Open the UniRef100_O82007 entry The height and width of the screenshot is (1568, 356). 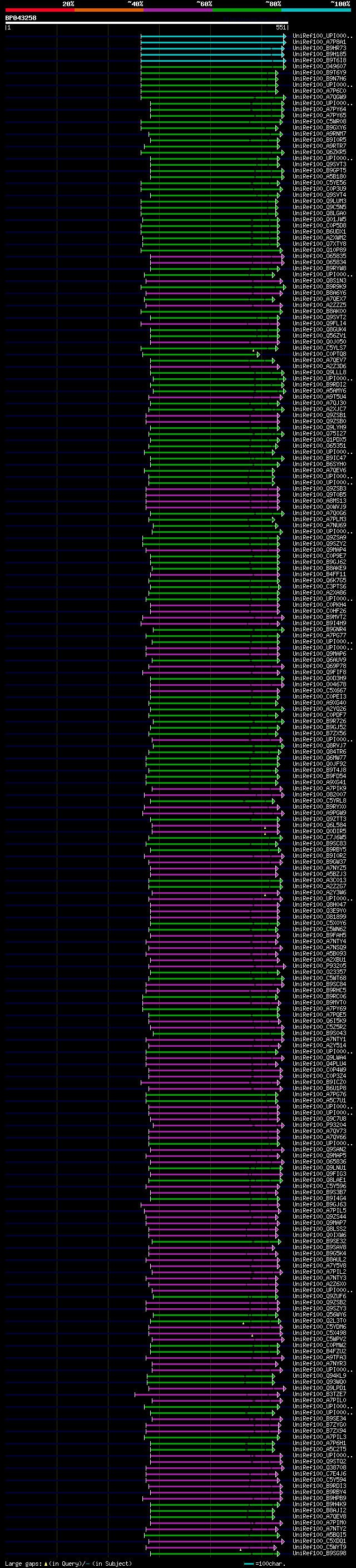pyautogui.click(x=319, y=794)
